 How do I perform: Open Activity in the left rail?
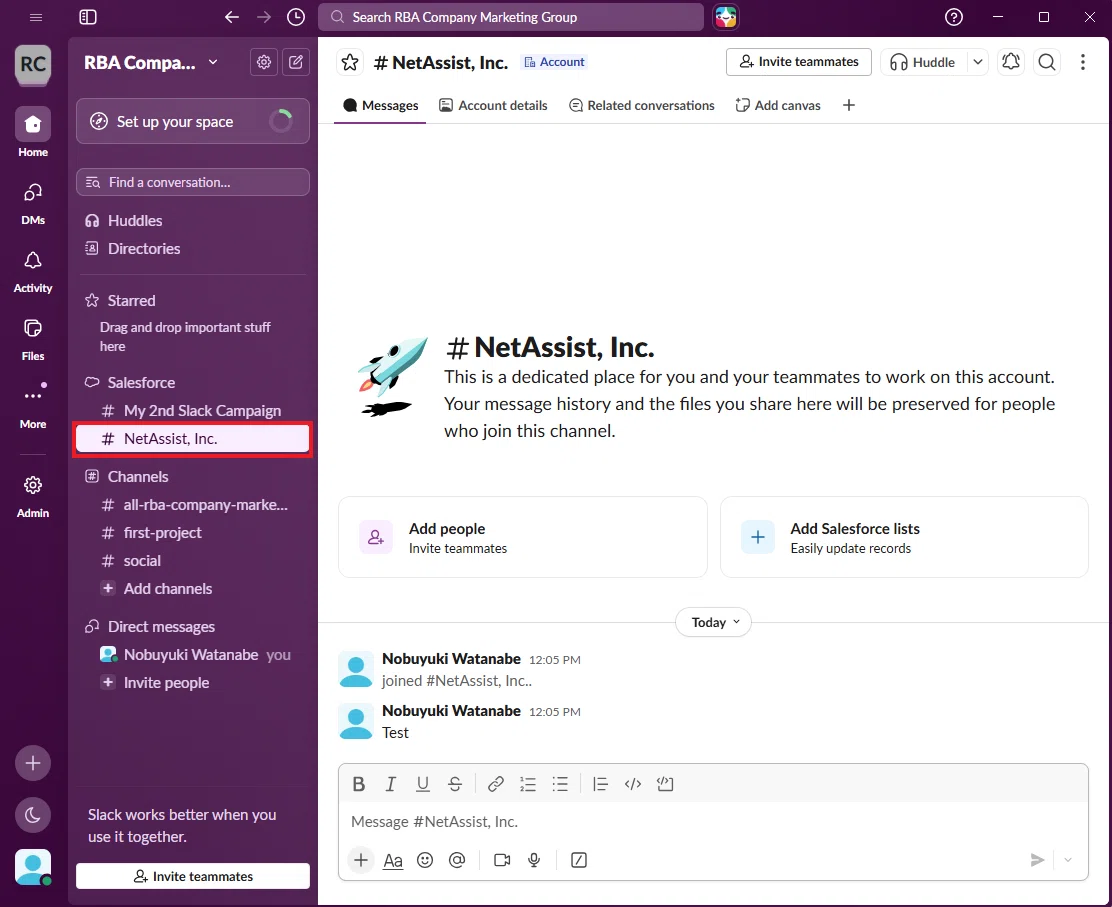pyautogui.click(x=33, y=272)
